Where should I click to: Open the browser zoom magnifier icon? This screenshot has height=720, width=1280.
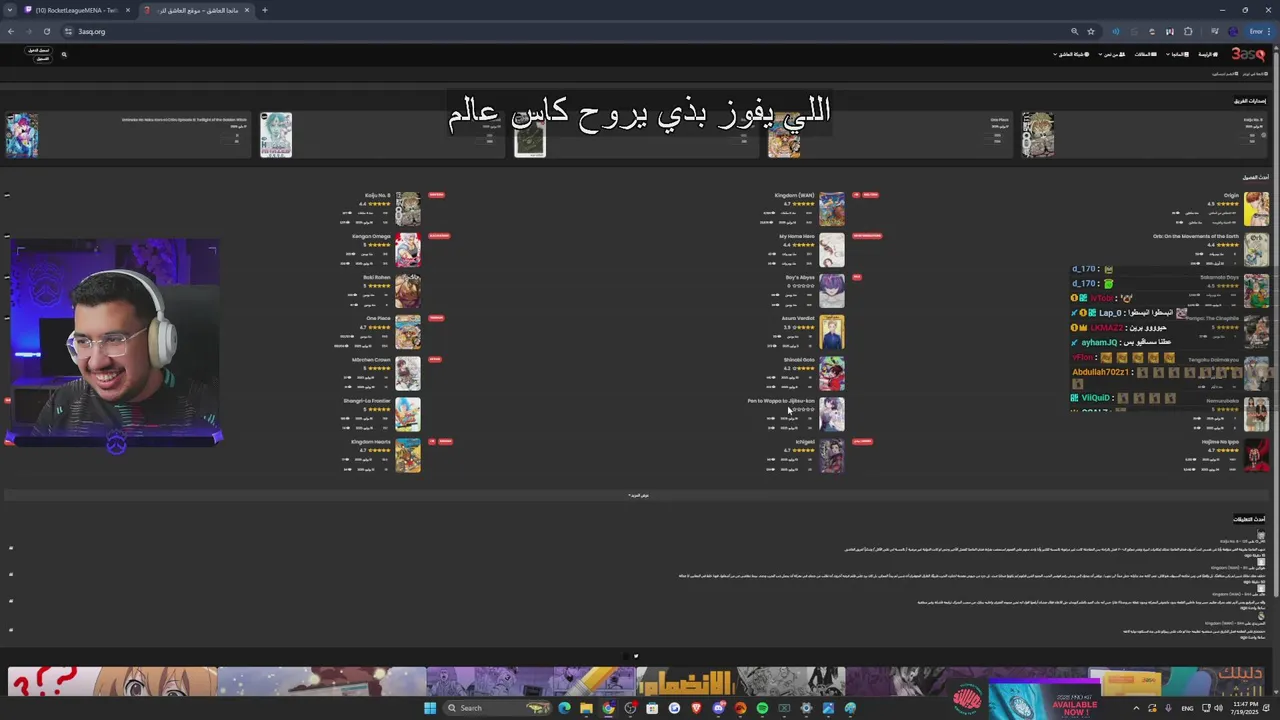point(1074,31)
